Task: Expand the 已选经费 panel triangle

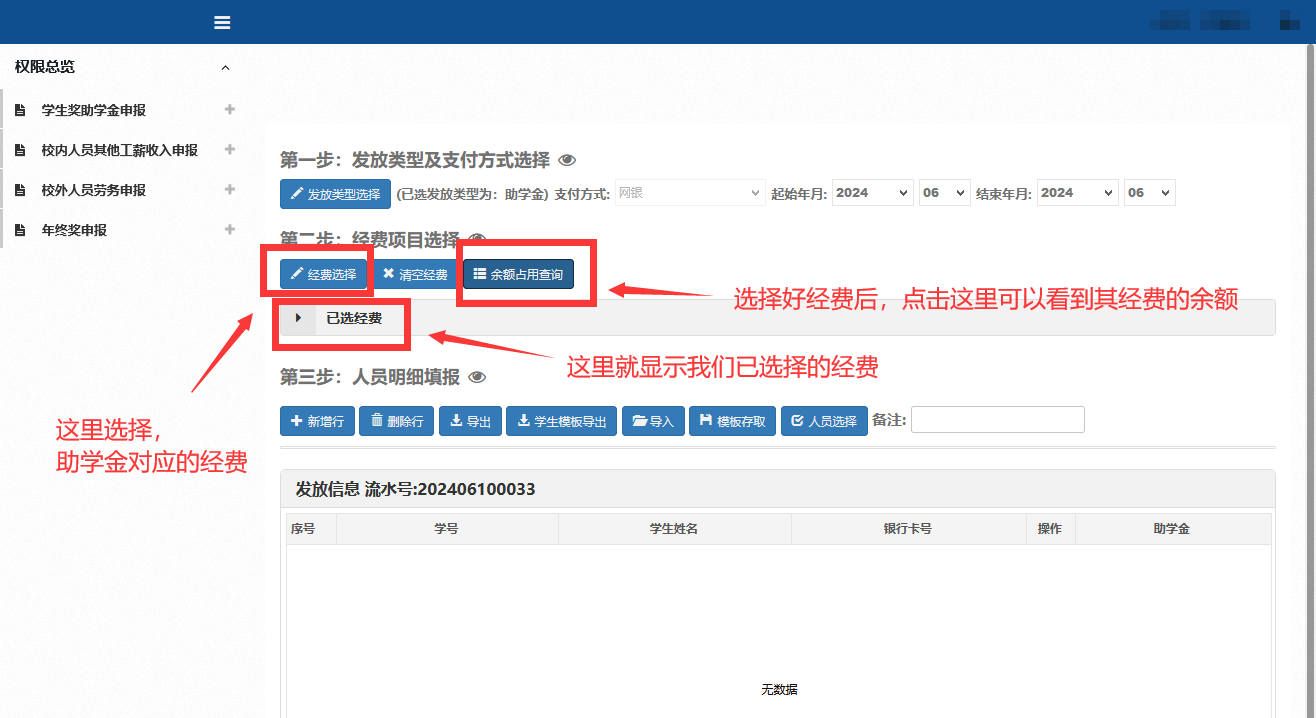Action: [x=298, y=318]
